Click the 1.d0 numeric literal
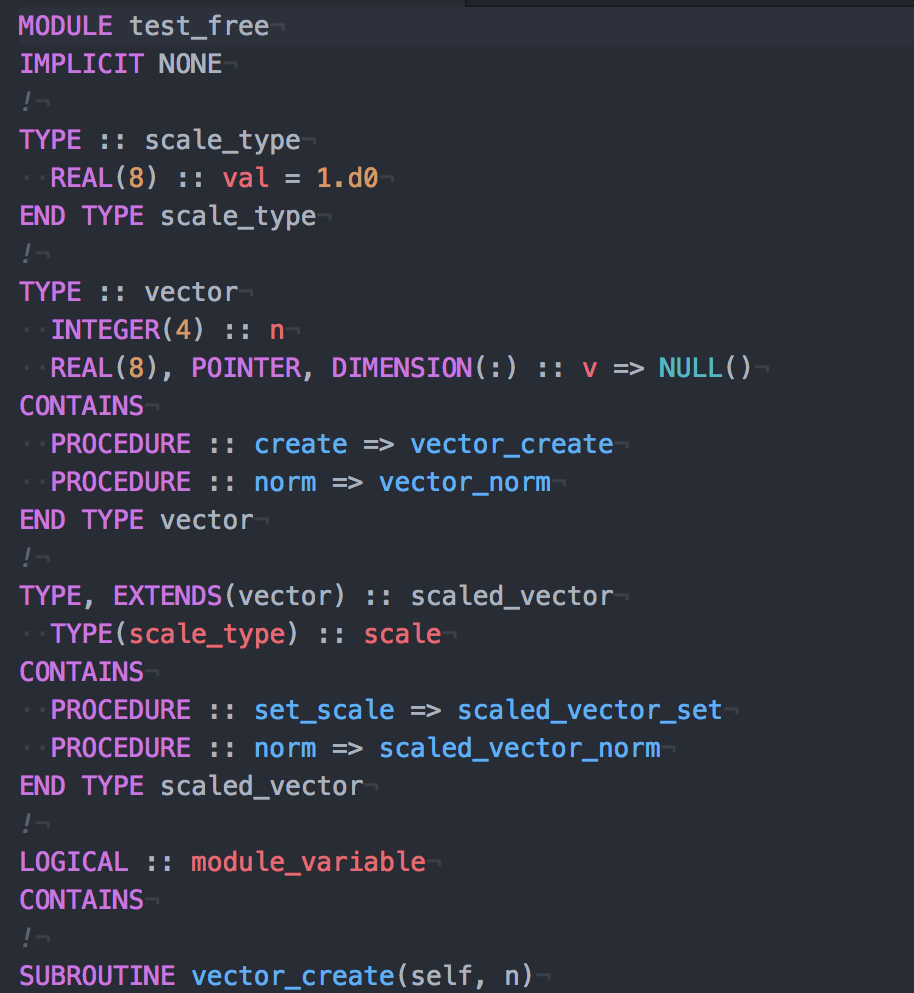Viewport: 914px width, 993px height. pos(347,178)
